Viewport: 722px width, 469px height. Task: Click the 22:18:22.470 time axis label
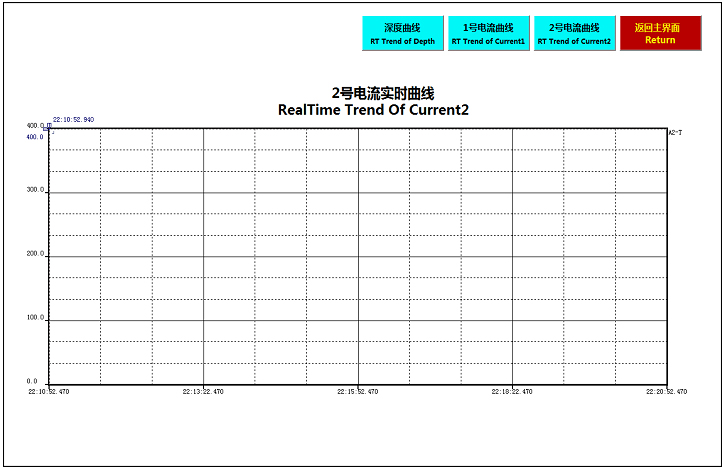click(512, 392)
